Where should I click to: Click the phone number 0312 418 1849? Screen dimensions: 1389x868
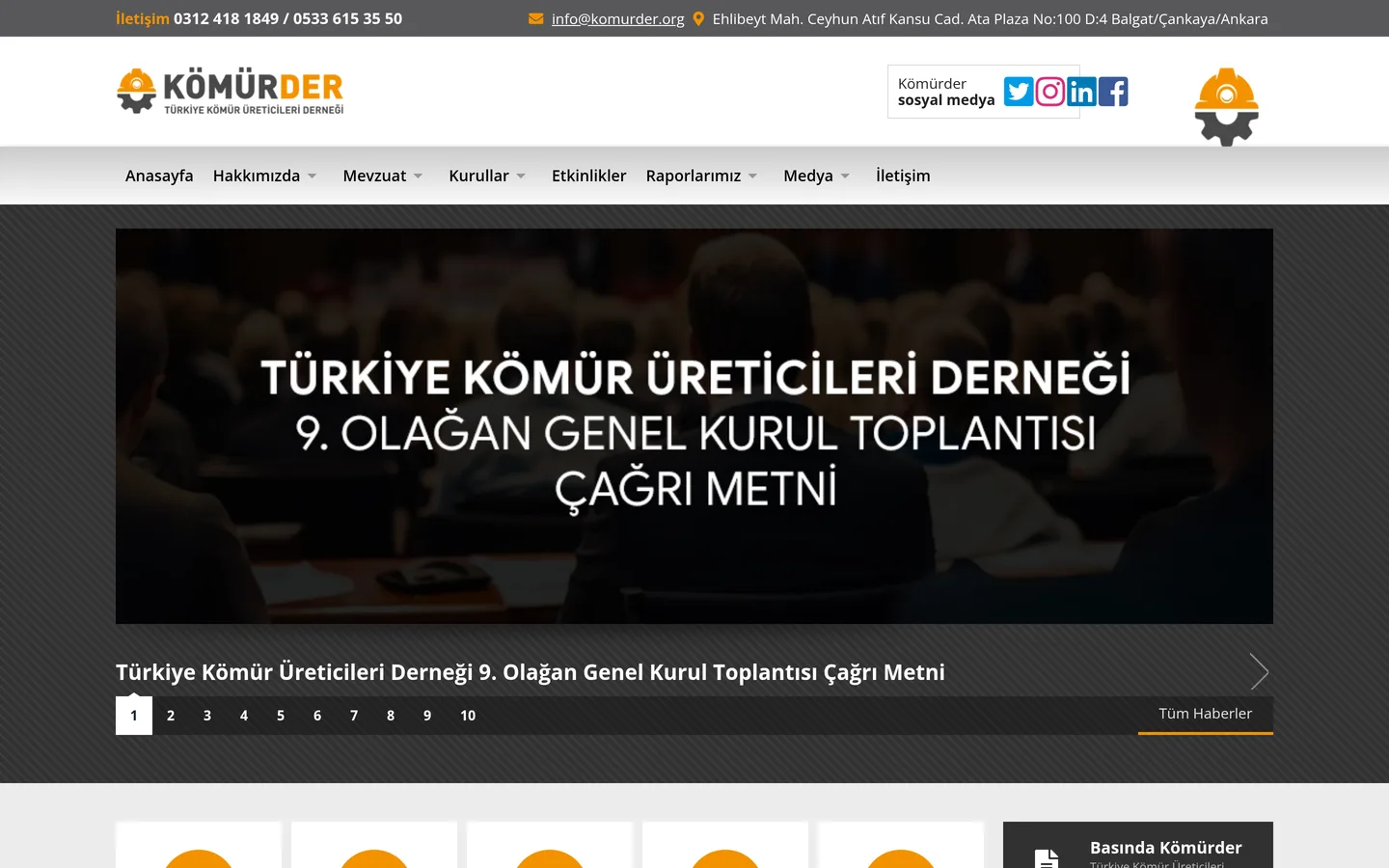coord(226,18)
